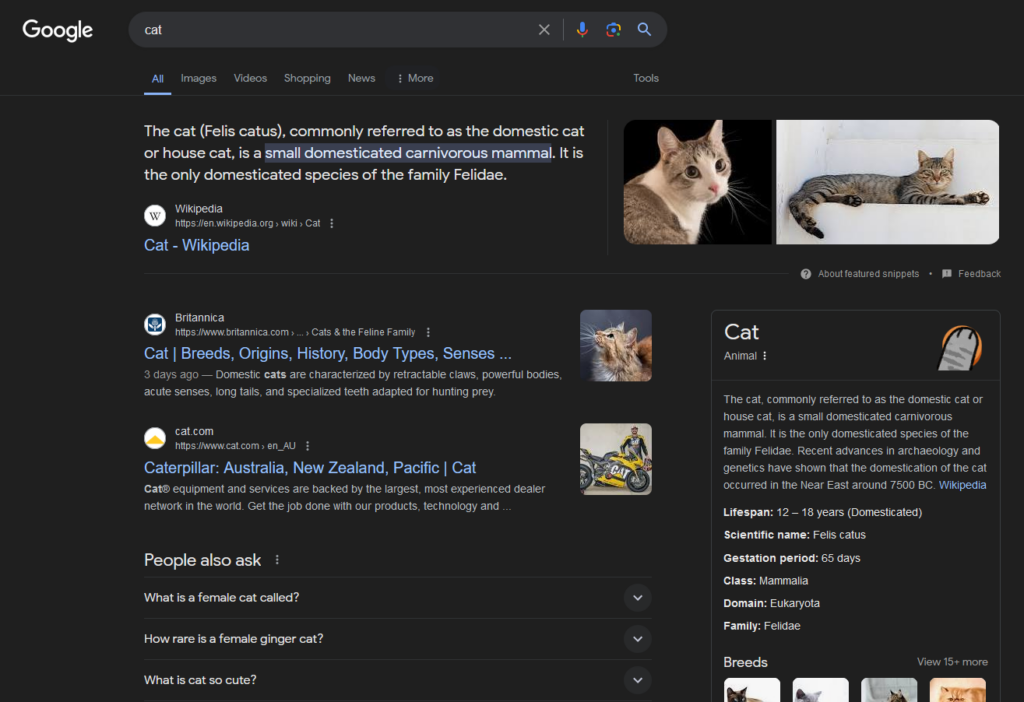The image size is (1024, 702).
Task: Click the cat.com favicon icon
Action: [155, 438]
